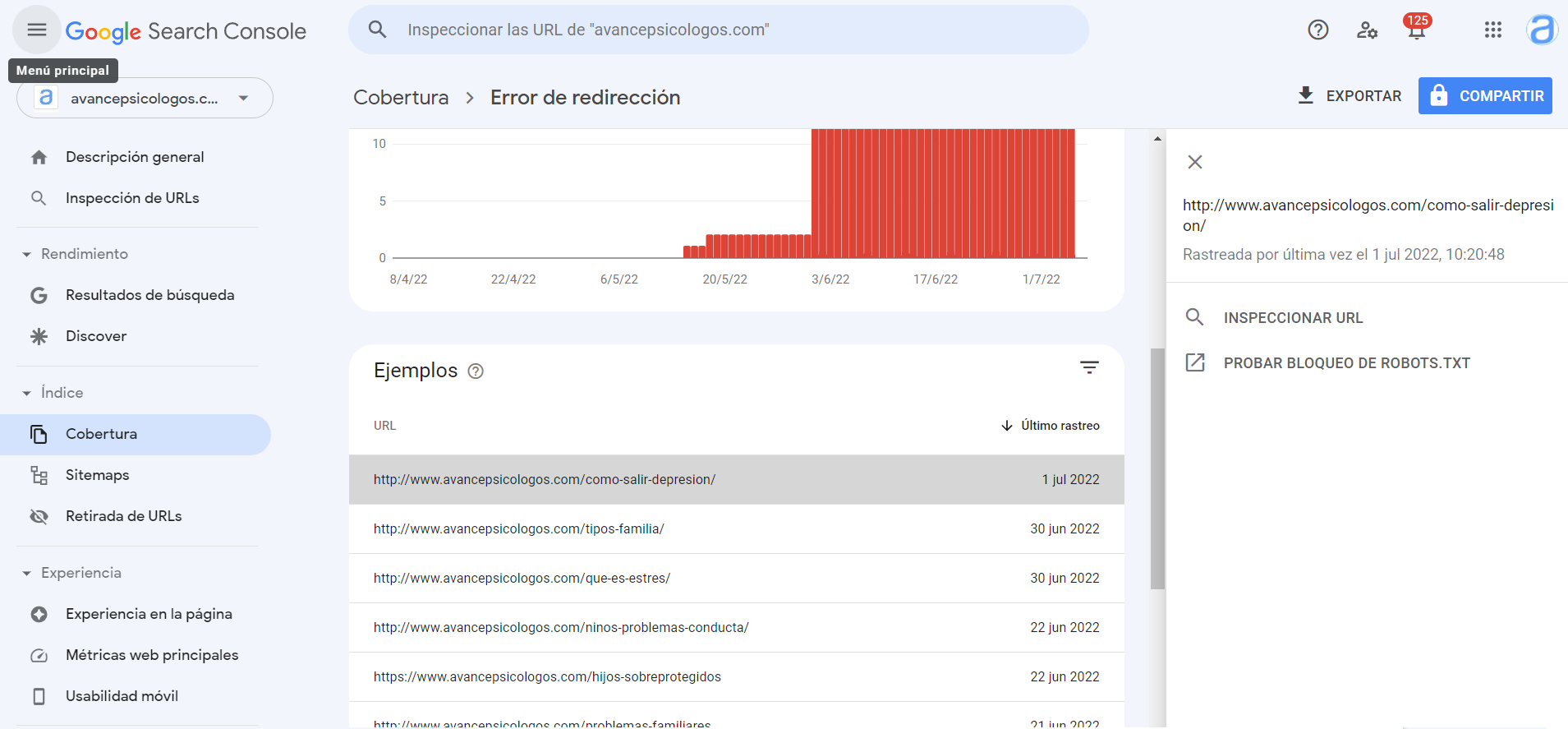Click the Discover asterisk icon
Screen dimensions: 1568x729
[39, 336]
